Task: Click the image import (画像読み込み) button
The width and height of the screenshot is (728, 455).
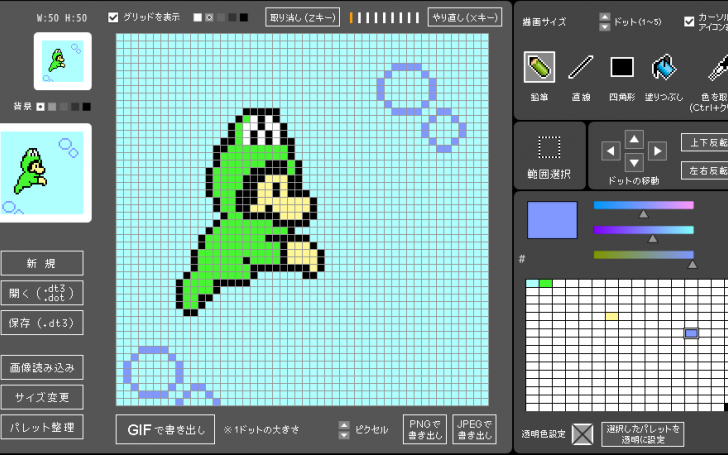Action: [42, 368]
